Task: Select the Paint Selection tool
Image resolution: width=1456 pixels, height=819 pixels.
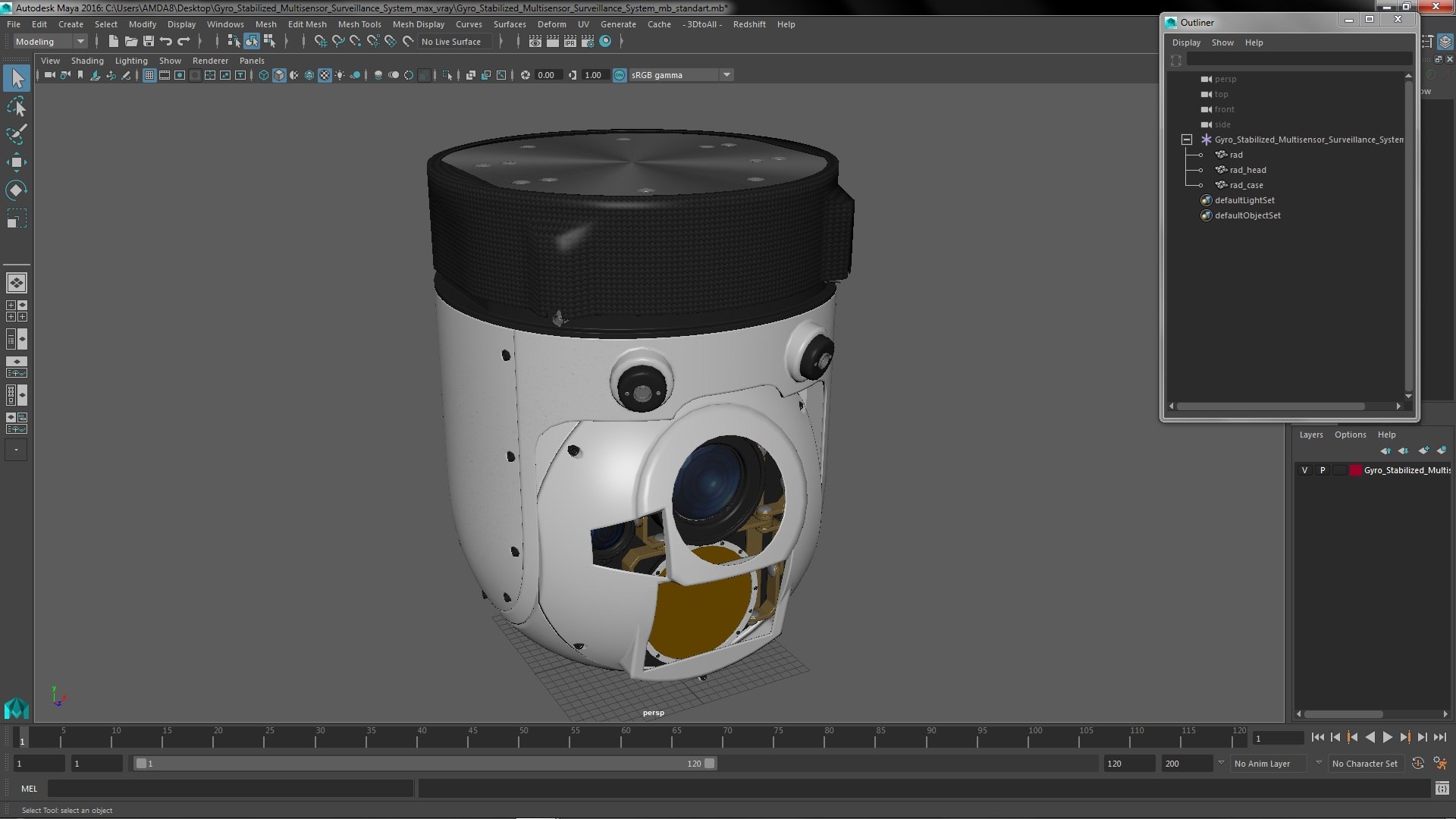Action: (x=16, y=134)
